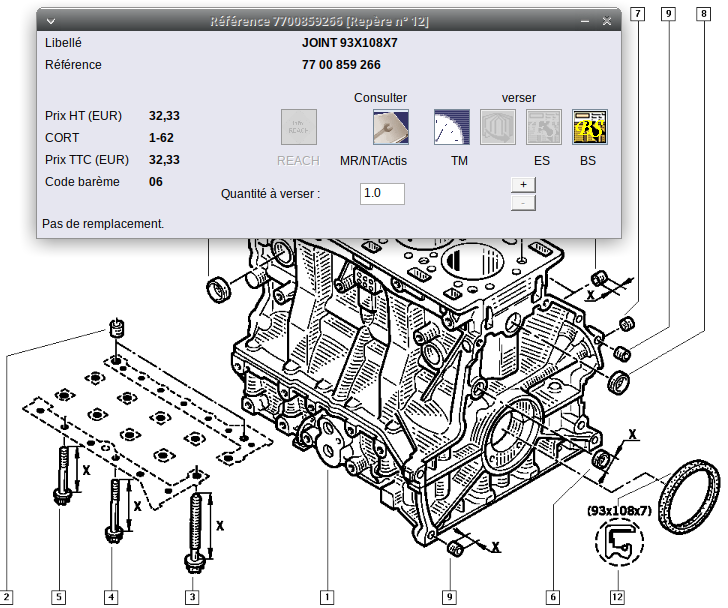The width and height of the screenshot is (728, 608).
Task: Close the Référence 7700859266 dialog
Action: coord(607,21)
